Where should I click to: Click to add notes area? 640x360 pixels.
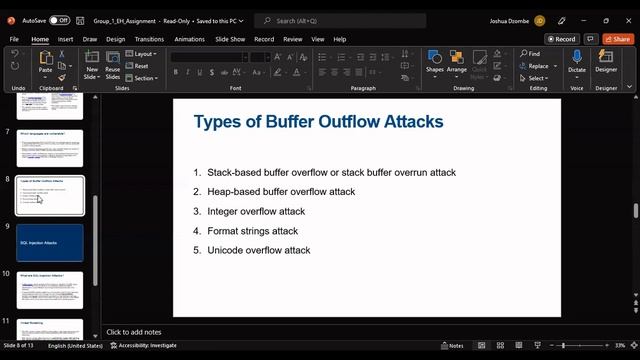[x=134, y=332]
